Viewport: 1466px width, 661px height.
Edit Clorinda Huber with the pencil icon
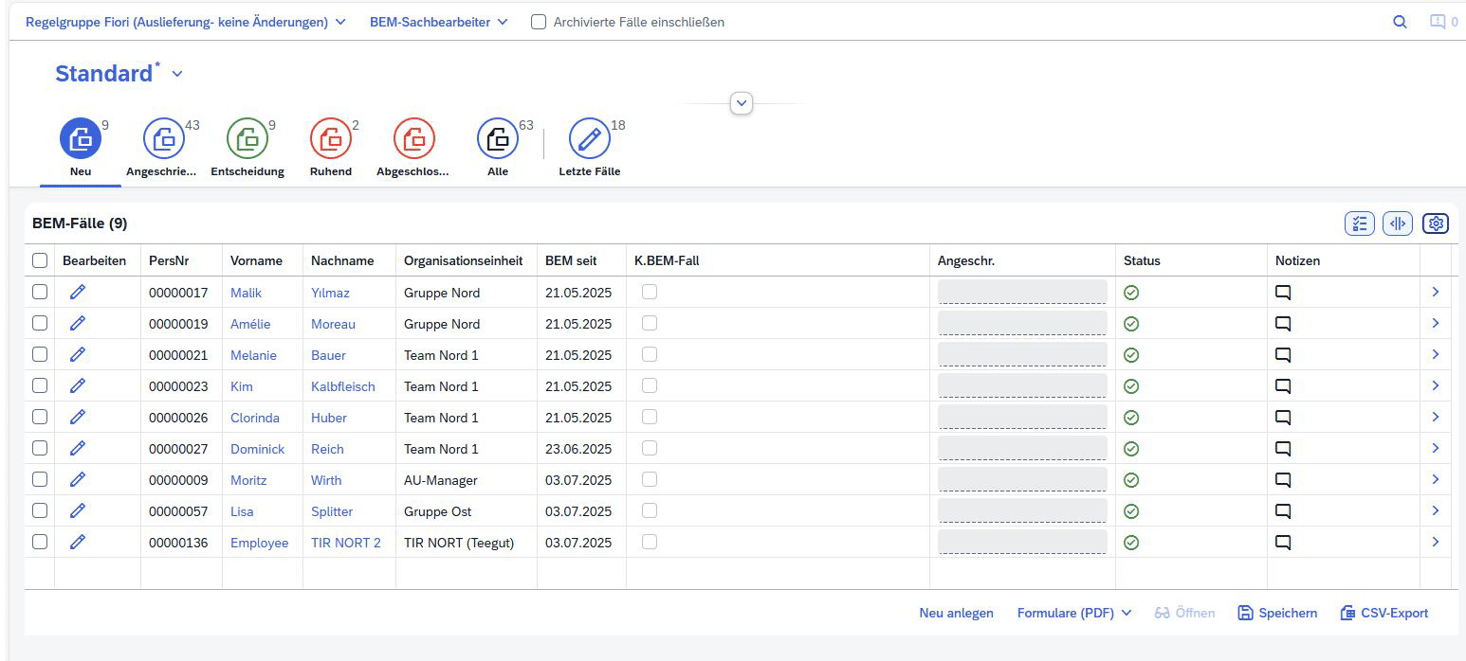(x=77, y=417)
